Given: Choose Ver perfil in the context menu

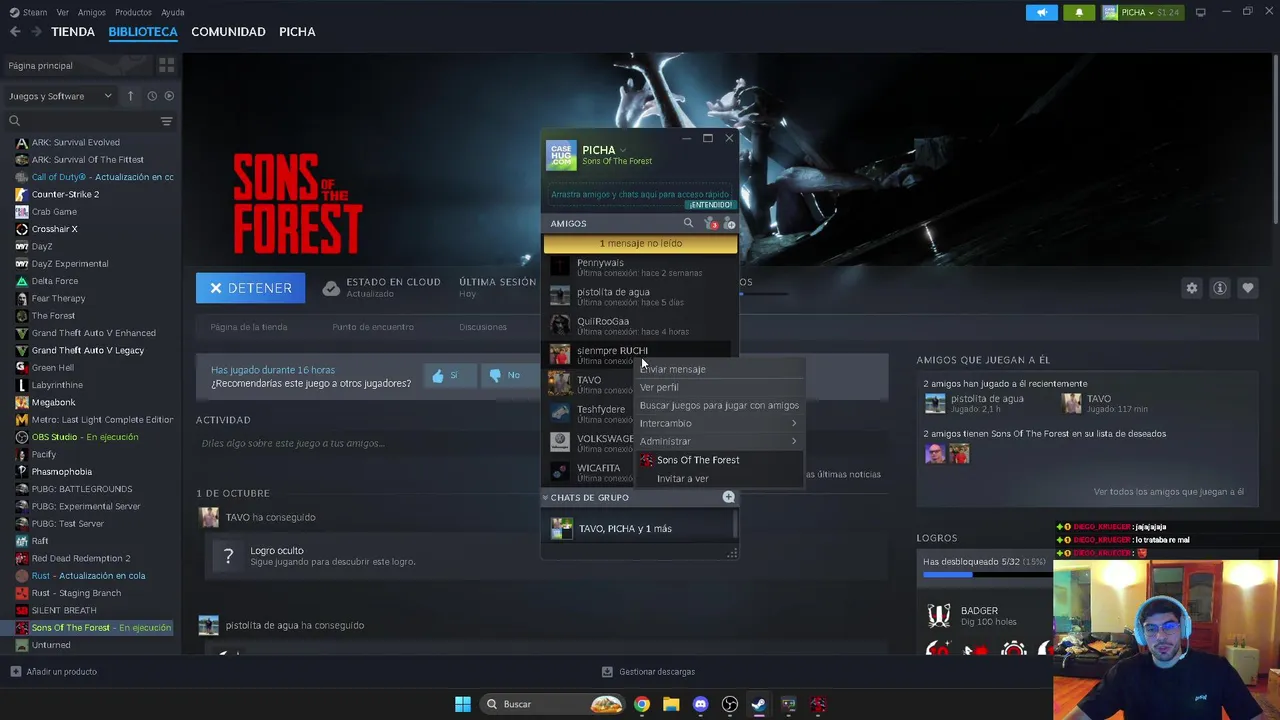Looking at the screenshot, I should (x=718, y=387).
